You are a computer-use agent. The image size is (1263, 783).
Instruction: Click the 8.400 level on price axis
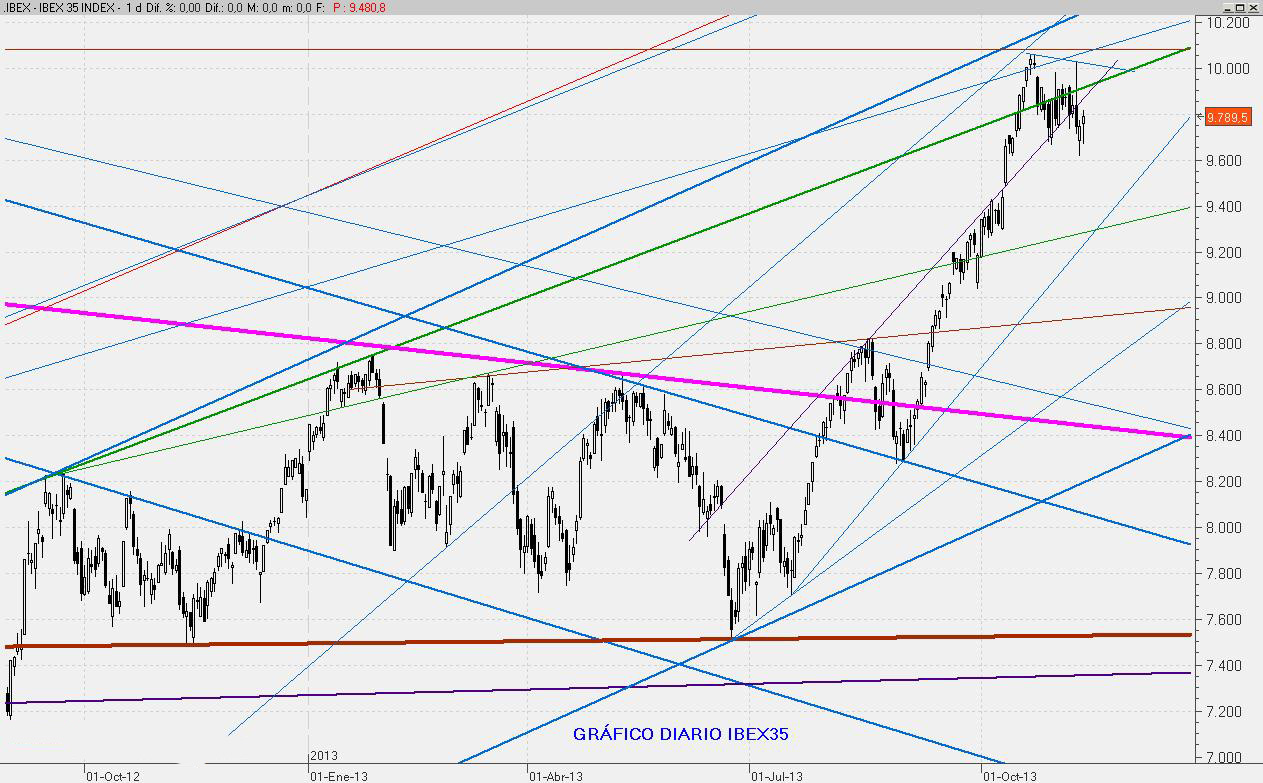pos(1227,436)
